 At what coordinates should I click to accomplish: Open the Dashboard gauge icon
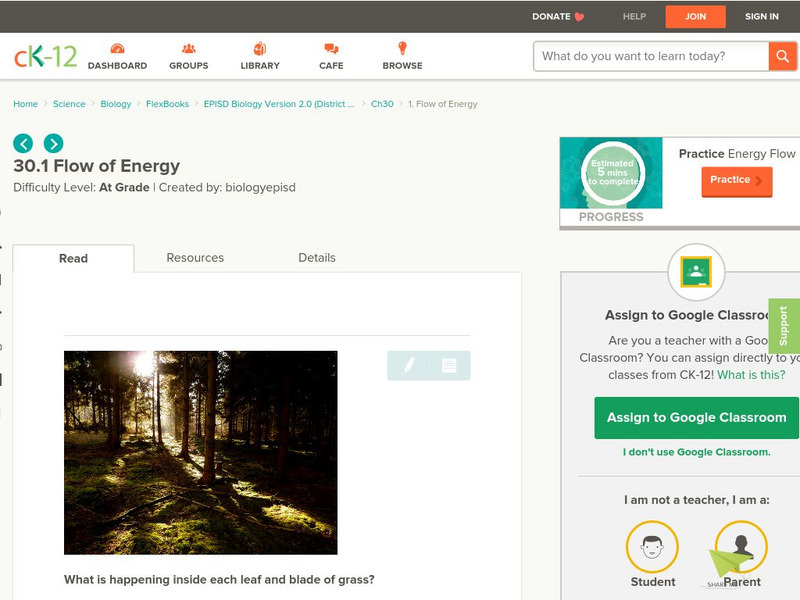tap(117, 49)
